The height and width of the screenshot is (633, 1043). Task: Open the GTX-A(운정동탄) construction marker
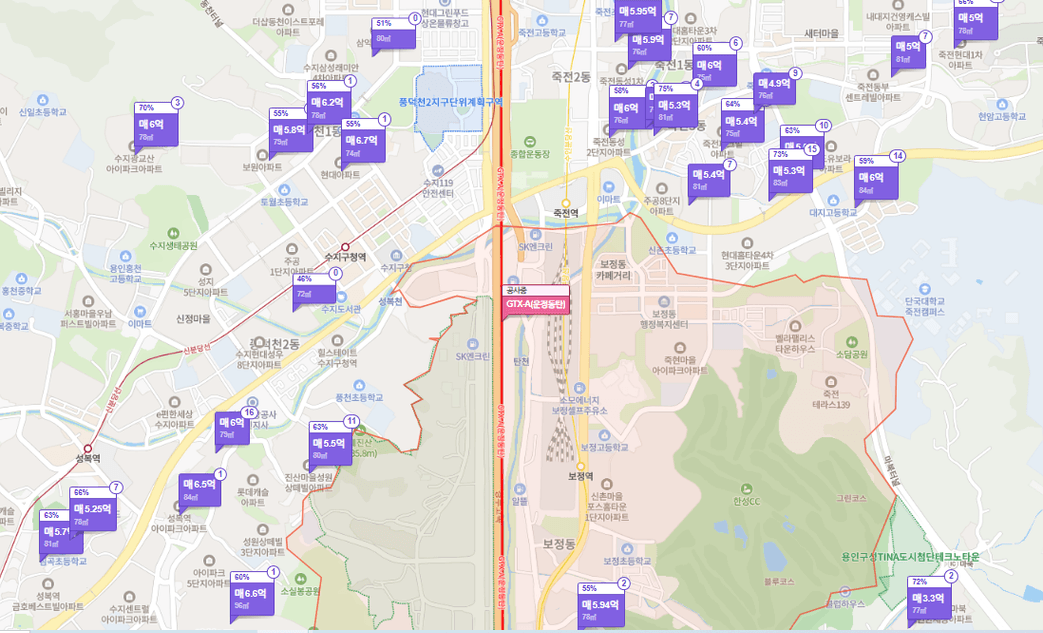pyautogui.click(x=535, y=303)
